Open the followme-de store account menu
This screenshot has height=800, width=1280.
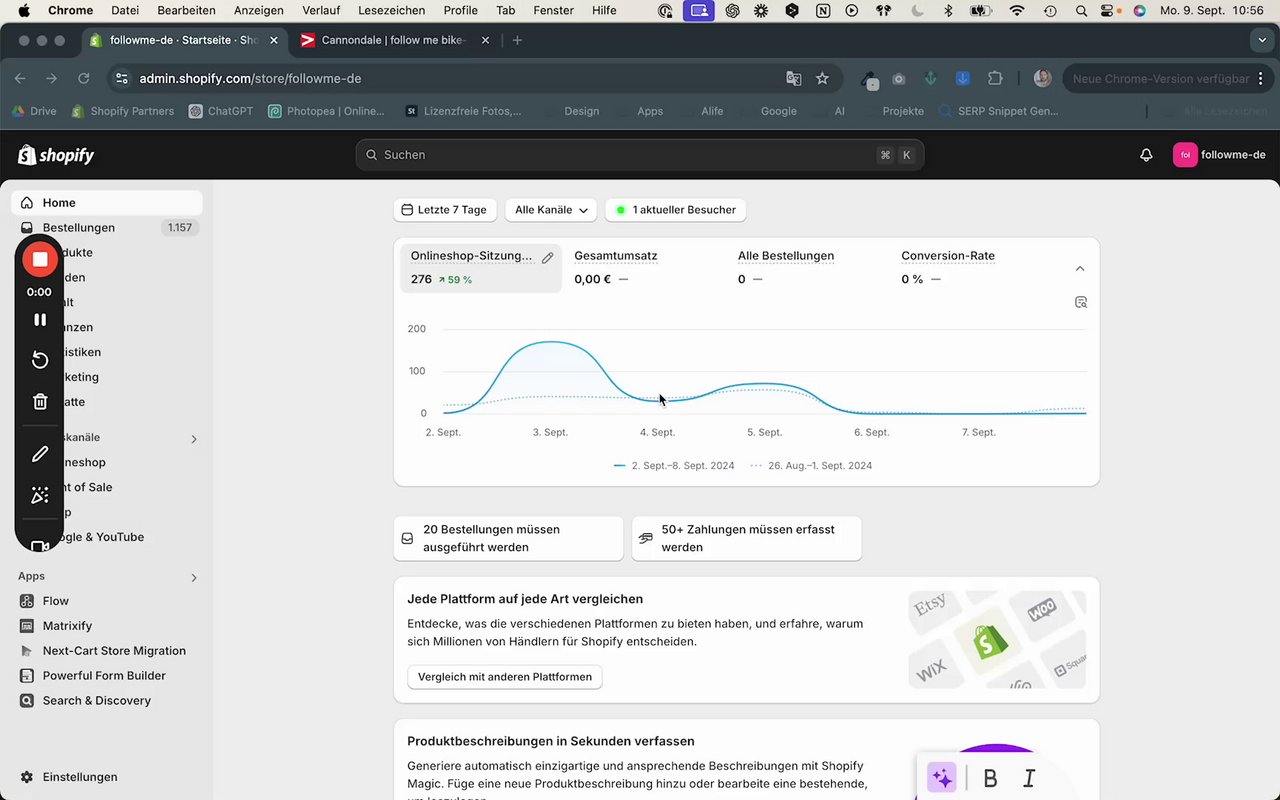pyautogui.click(x=1220, y=155)
